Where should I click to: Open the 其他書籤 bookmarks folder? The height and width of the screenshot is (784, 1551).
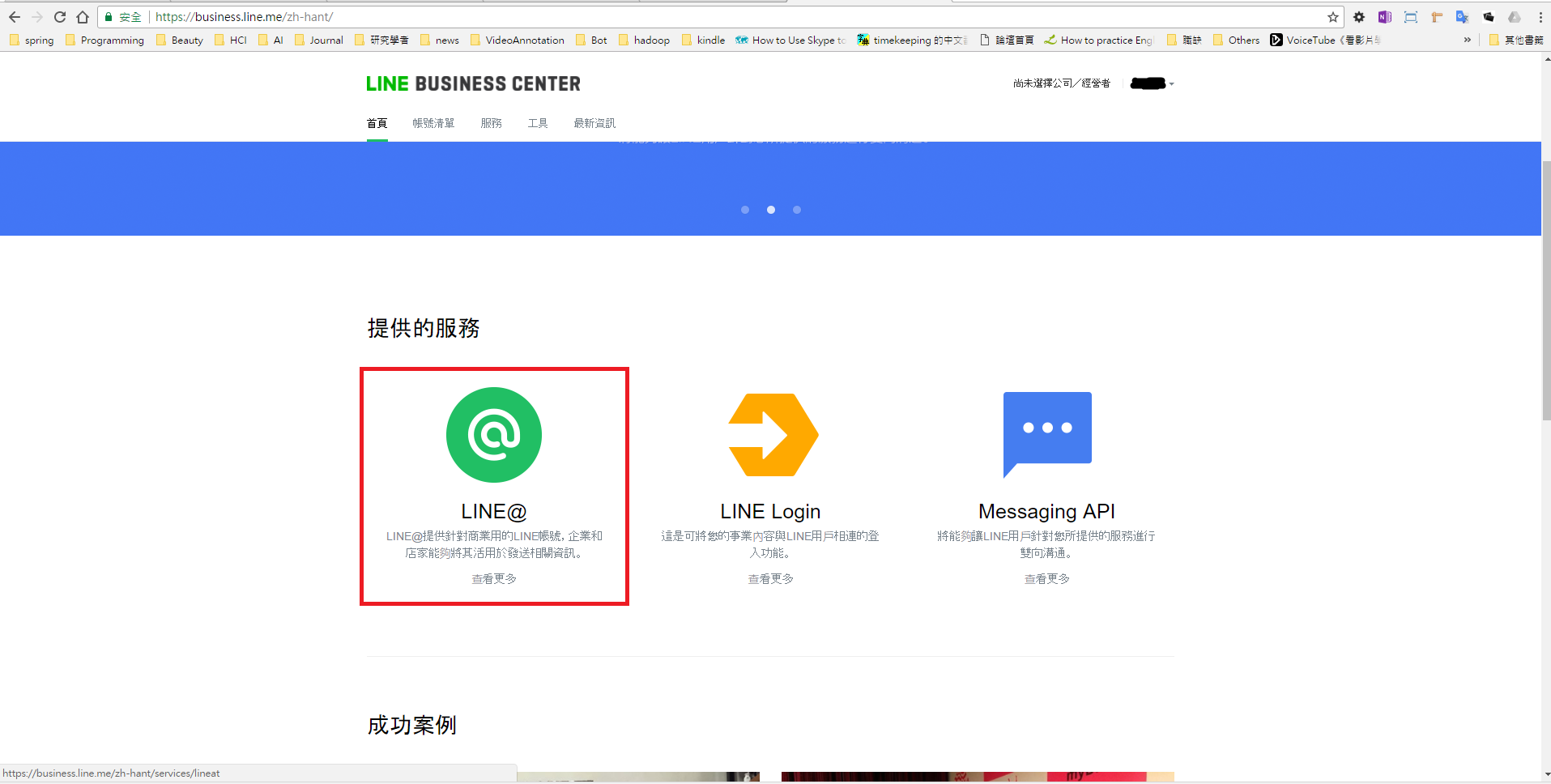click(x=1516, y=40)
